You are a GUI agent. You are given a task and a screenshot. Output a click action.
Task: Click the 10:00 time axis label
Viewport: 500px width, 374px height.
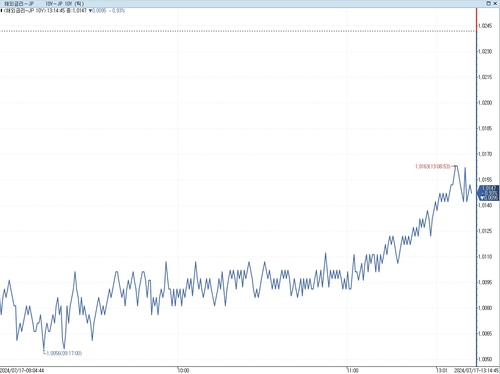coord(183,370)
